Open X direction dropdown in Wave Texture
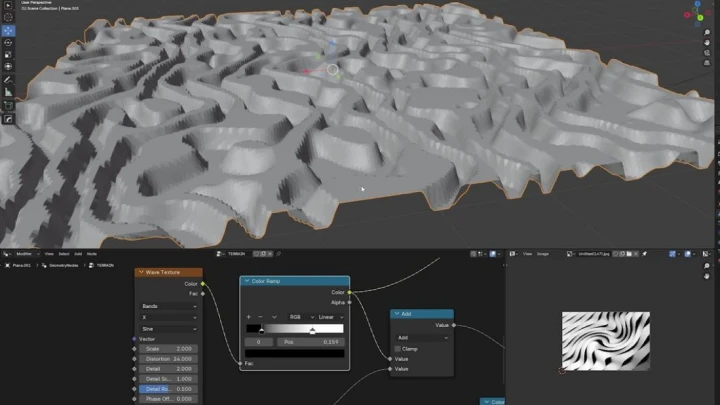 [169, 317]
